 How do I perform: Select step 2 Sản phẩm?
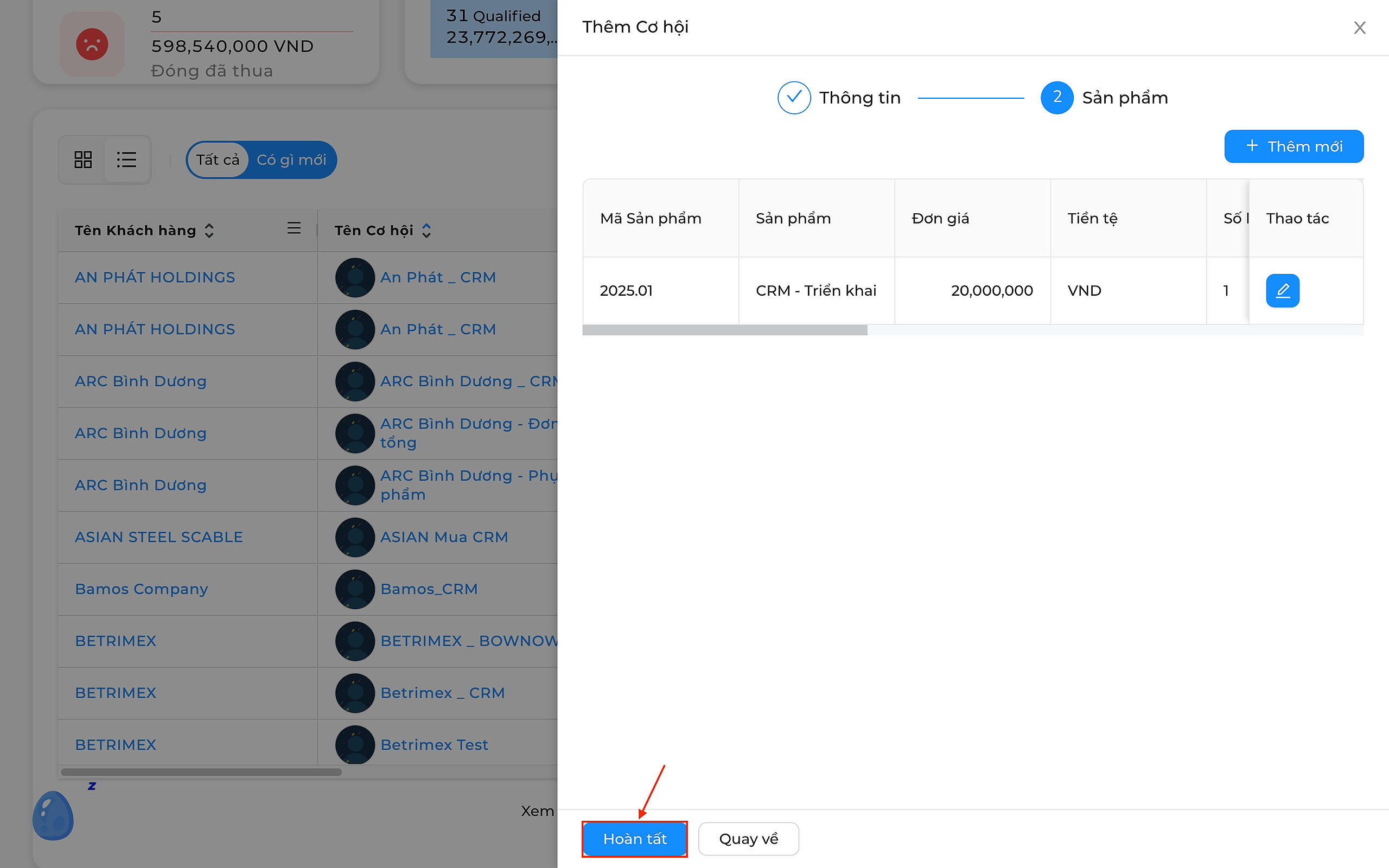1104,98
